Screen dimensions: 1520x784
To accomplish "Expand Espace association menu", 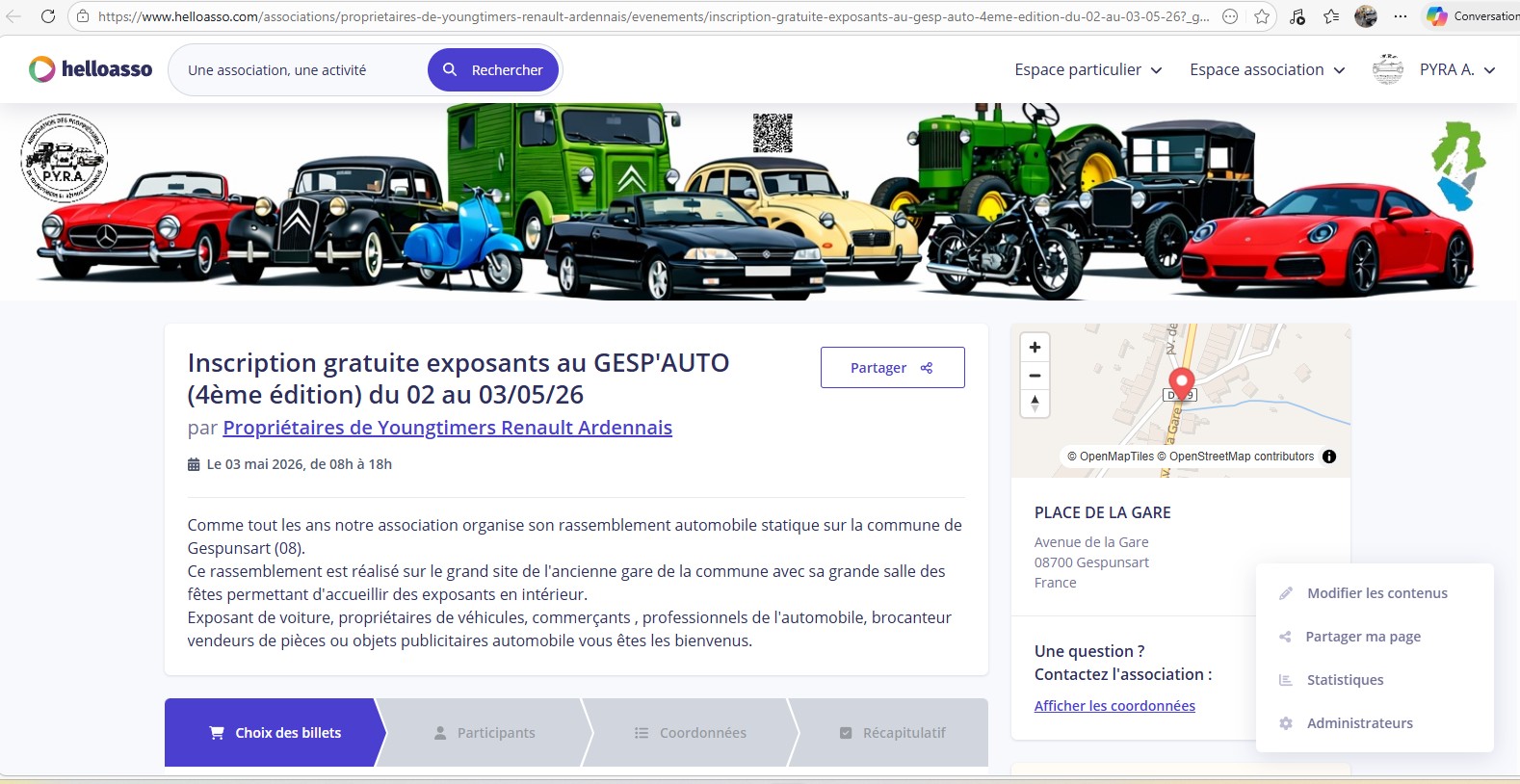I will click(x=1267, y=69).
